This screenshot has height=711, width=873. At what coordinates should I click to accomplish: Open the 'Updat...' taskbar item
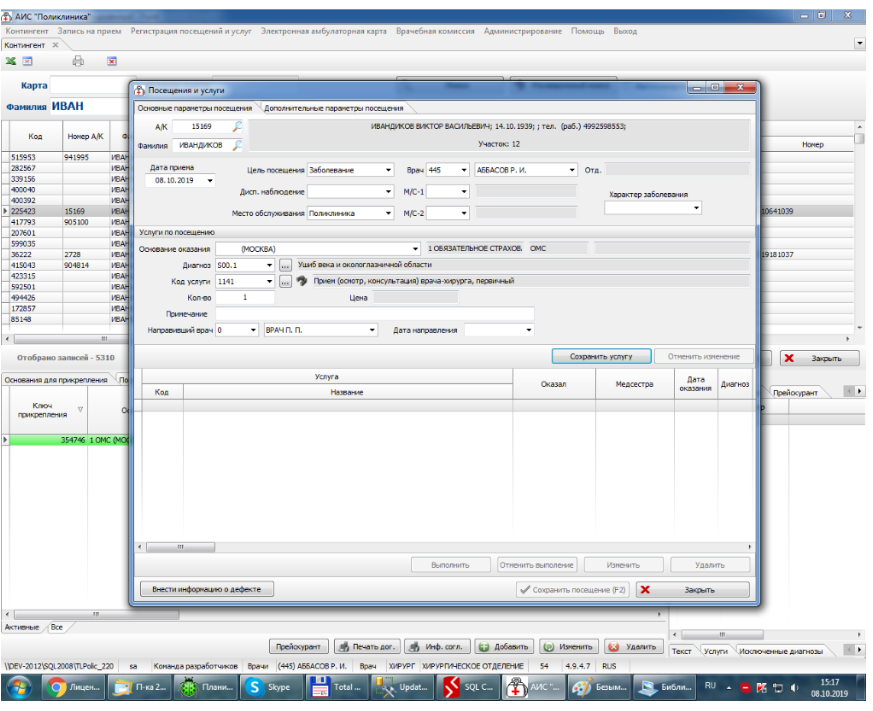click(x=402, y=688)
